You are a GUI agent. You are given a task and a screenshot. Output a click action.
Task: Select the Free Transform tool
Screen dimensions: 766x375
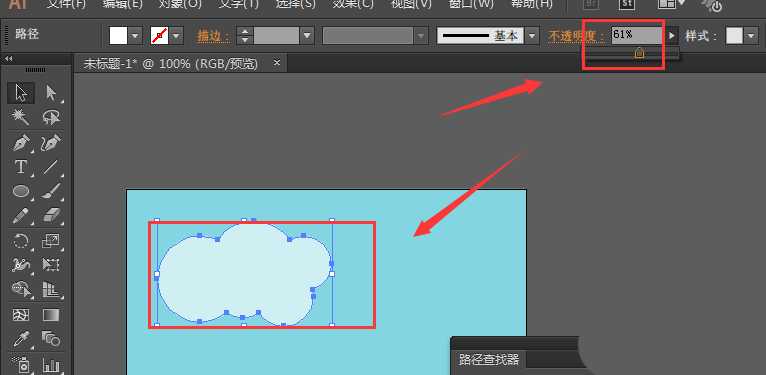click(51, 265)
